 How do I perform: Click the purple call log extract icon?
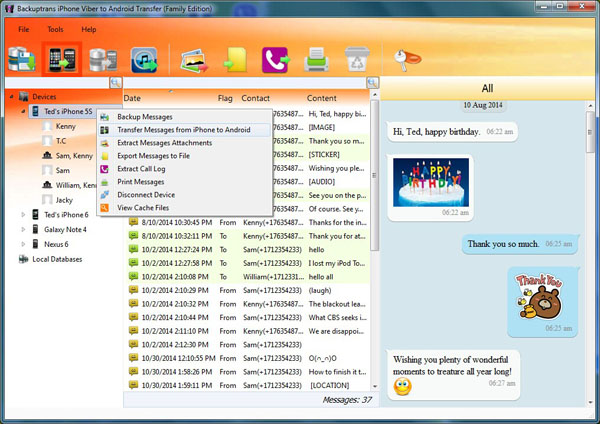(x=276, y=60)
